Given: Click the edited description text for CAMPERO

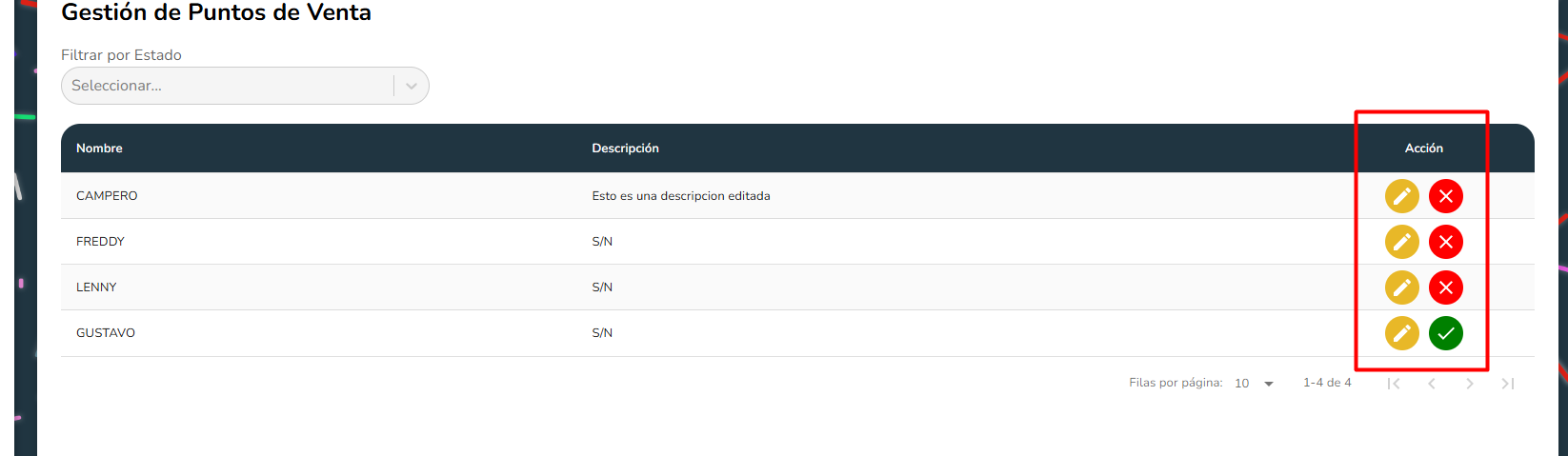Looking at the screenshot, I should coord(680,196).
